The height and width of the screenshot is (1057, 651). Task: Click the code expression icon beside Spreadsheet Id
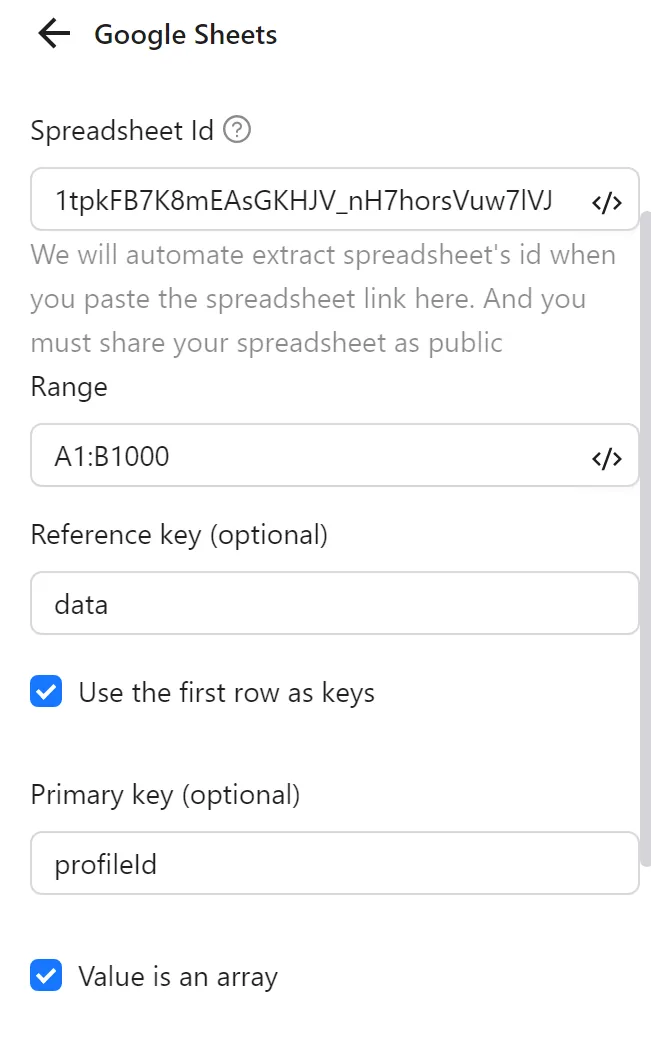tap(607, 201)
